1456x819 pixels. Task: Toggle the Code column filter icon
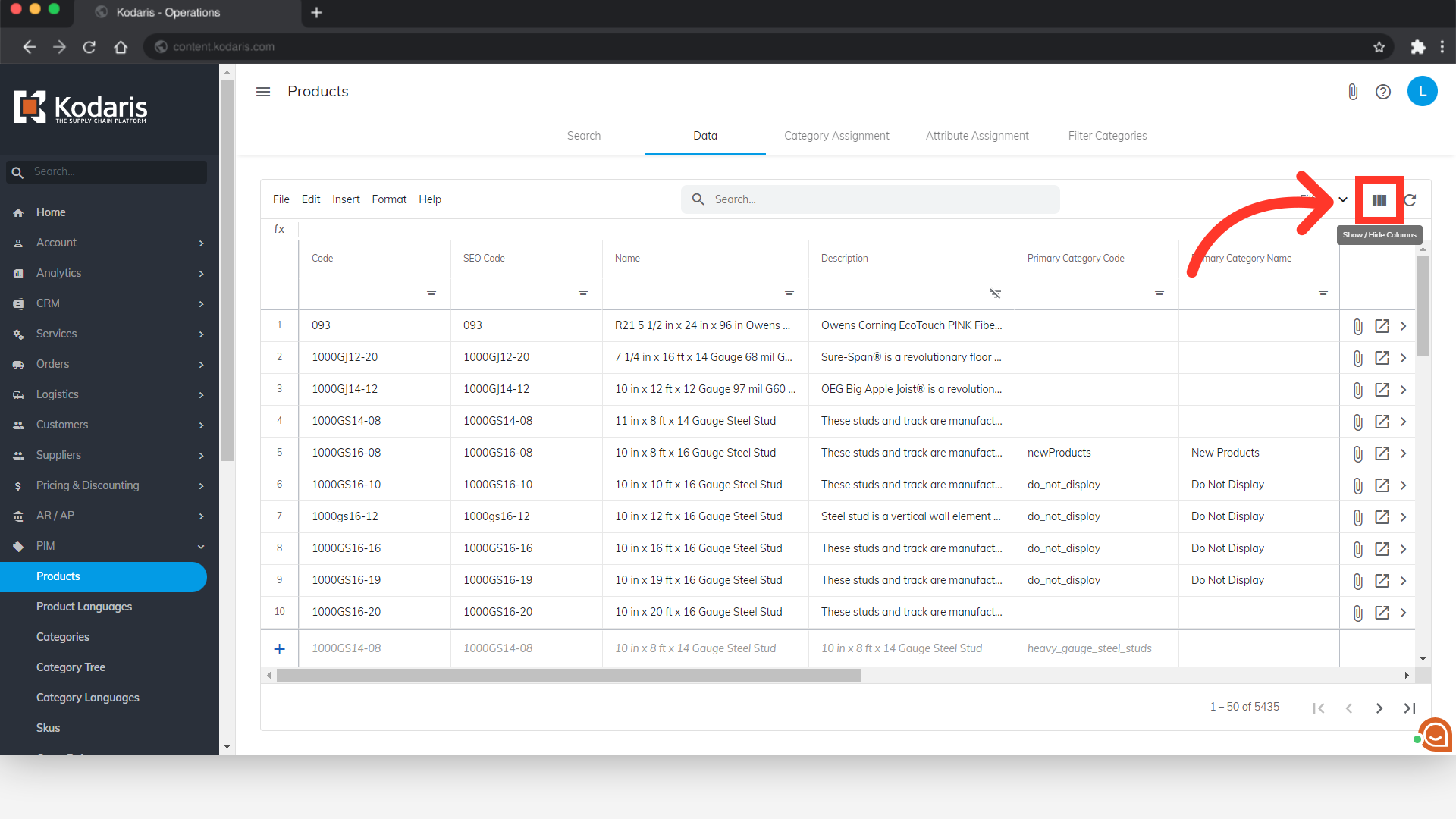point(431,294)
